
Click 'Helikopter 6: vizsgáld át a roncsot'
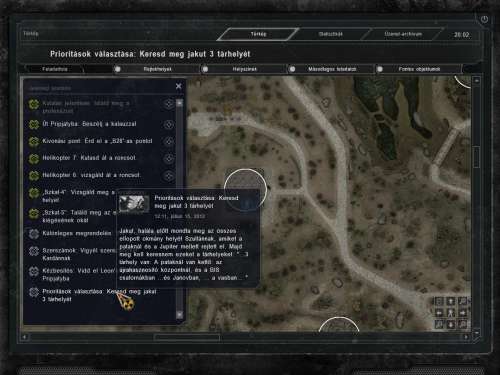91,175
